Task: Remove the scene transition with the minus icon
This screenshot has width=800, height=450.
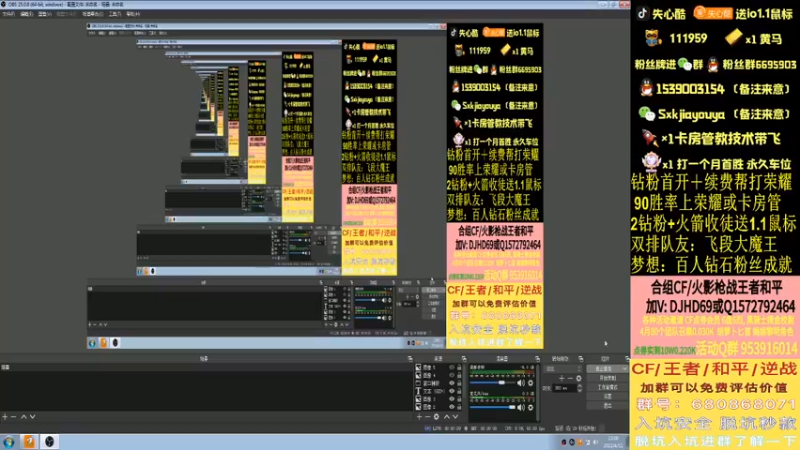Action: pyautogui.click(x=570, y=378)
